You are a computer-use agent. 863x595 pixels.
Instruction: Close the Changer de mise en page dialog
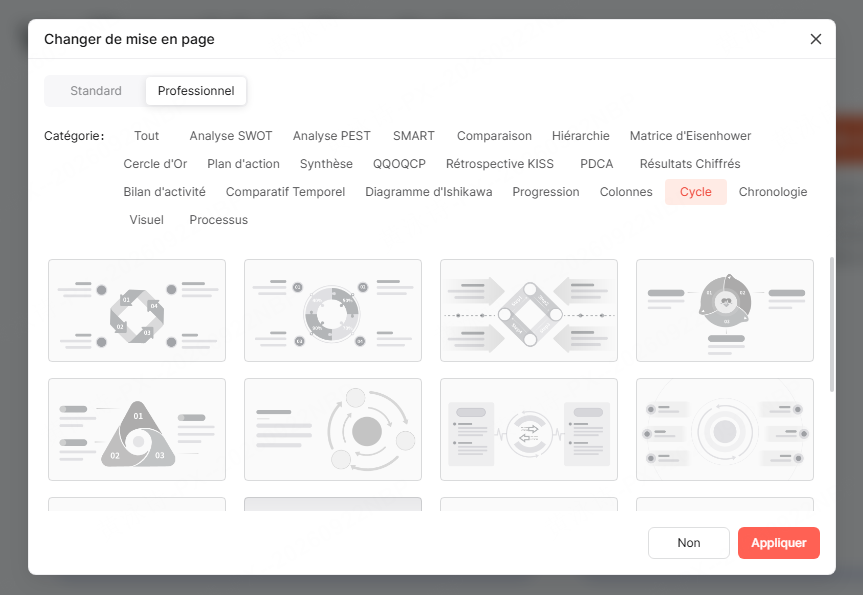click(x=816, y=39)
